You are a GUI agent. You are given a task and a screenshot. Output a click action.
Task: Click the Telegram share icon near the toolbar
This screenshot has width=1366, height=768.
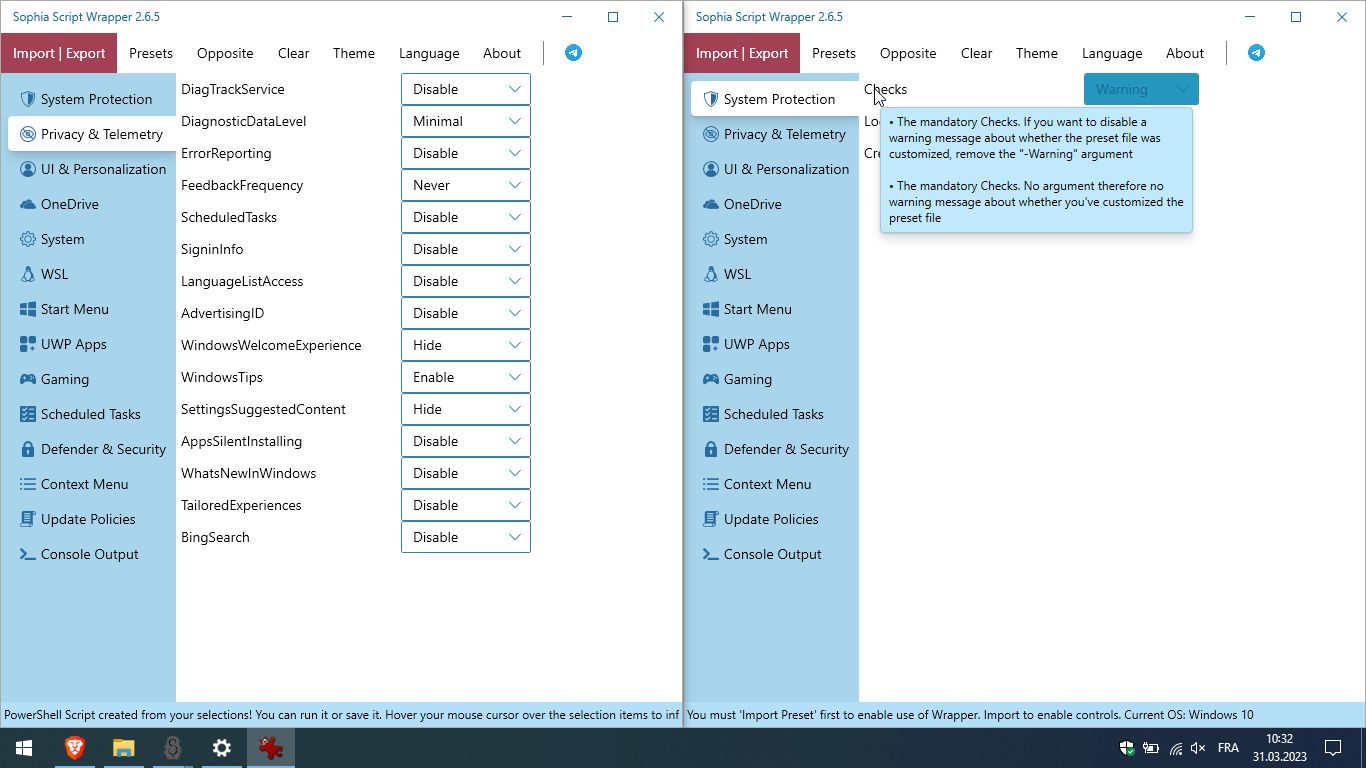pos(573,52)
